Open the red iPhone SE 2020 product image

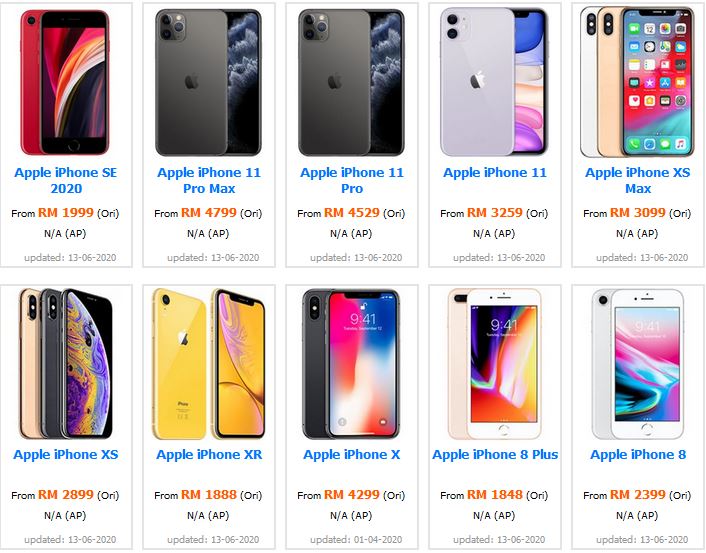[65, 82]
